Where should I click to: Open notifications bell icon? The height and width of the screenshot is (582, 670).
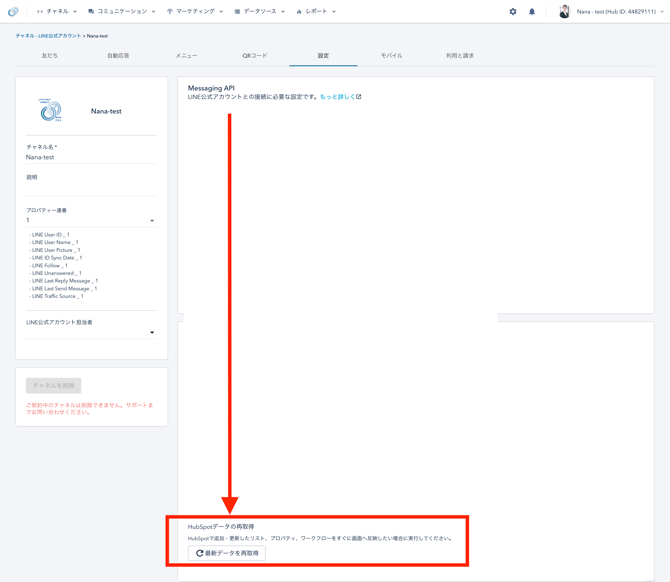[x=532, y=12]
